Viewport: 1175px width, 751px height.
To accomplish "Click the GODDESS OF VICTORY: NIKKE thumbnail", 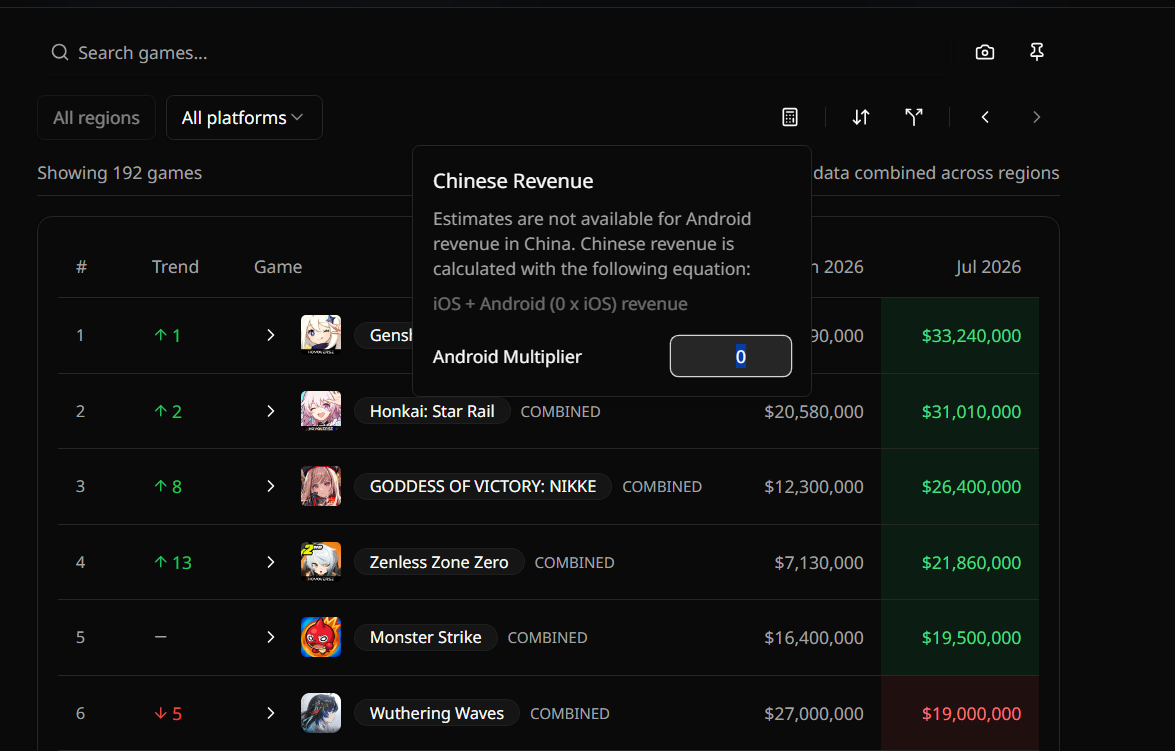I will pos(321,486).
